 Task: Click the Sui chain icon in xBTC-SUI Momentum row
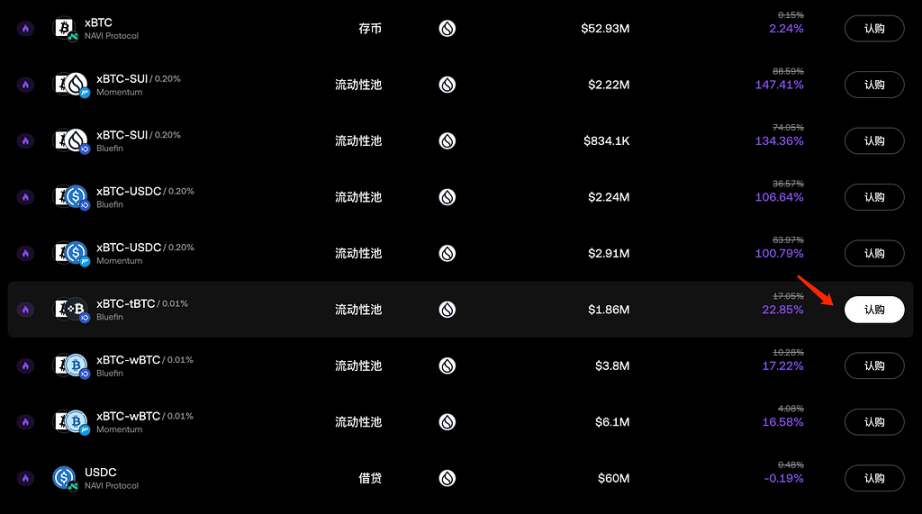[447, 85]
